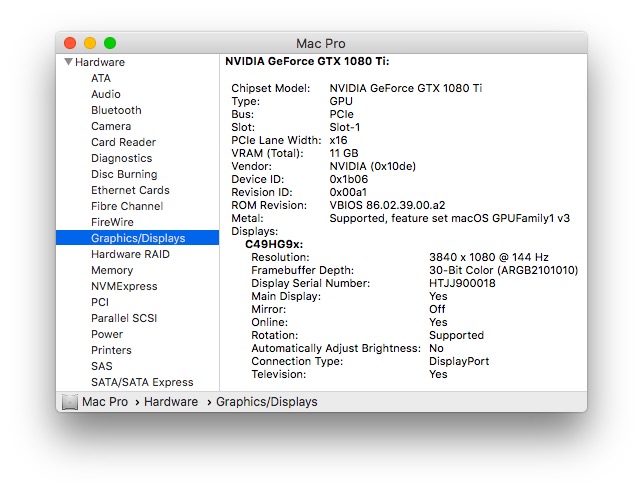
Task: Select the highlighted Graphics/Displays row
Action: point(137,238)
